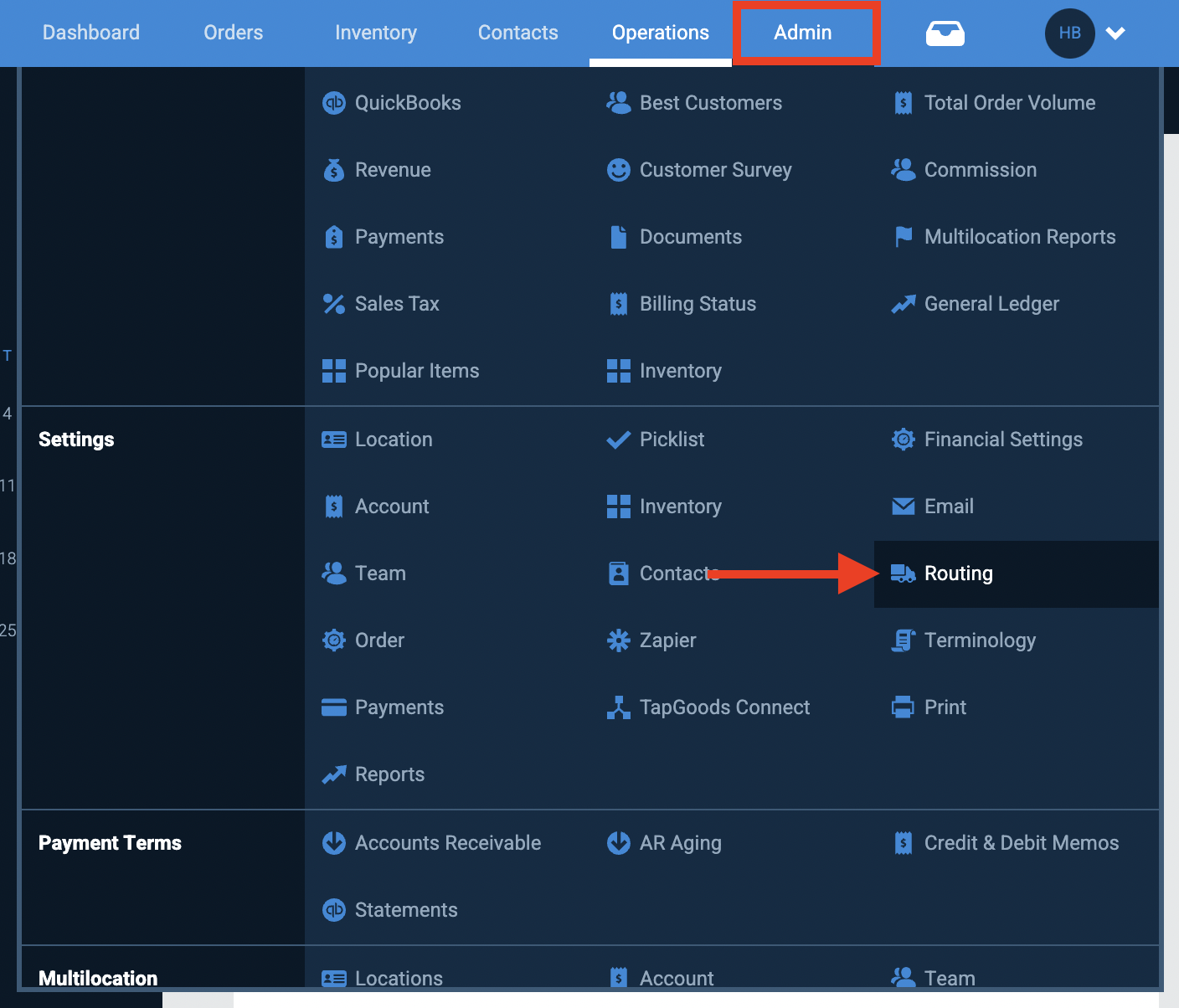
Task: Click the Documents file icon
Action: click(x=619, y=237)
